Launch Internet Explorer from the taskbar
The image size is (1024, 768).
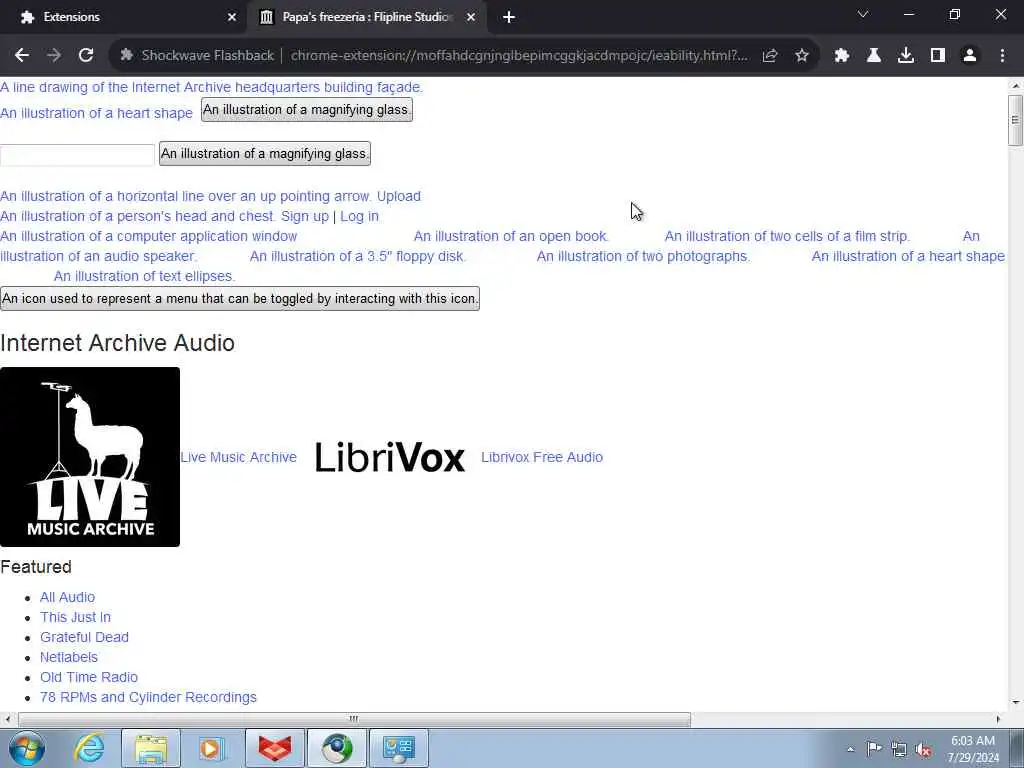(x=89, y=748)
